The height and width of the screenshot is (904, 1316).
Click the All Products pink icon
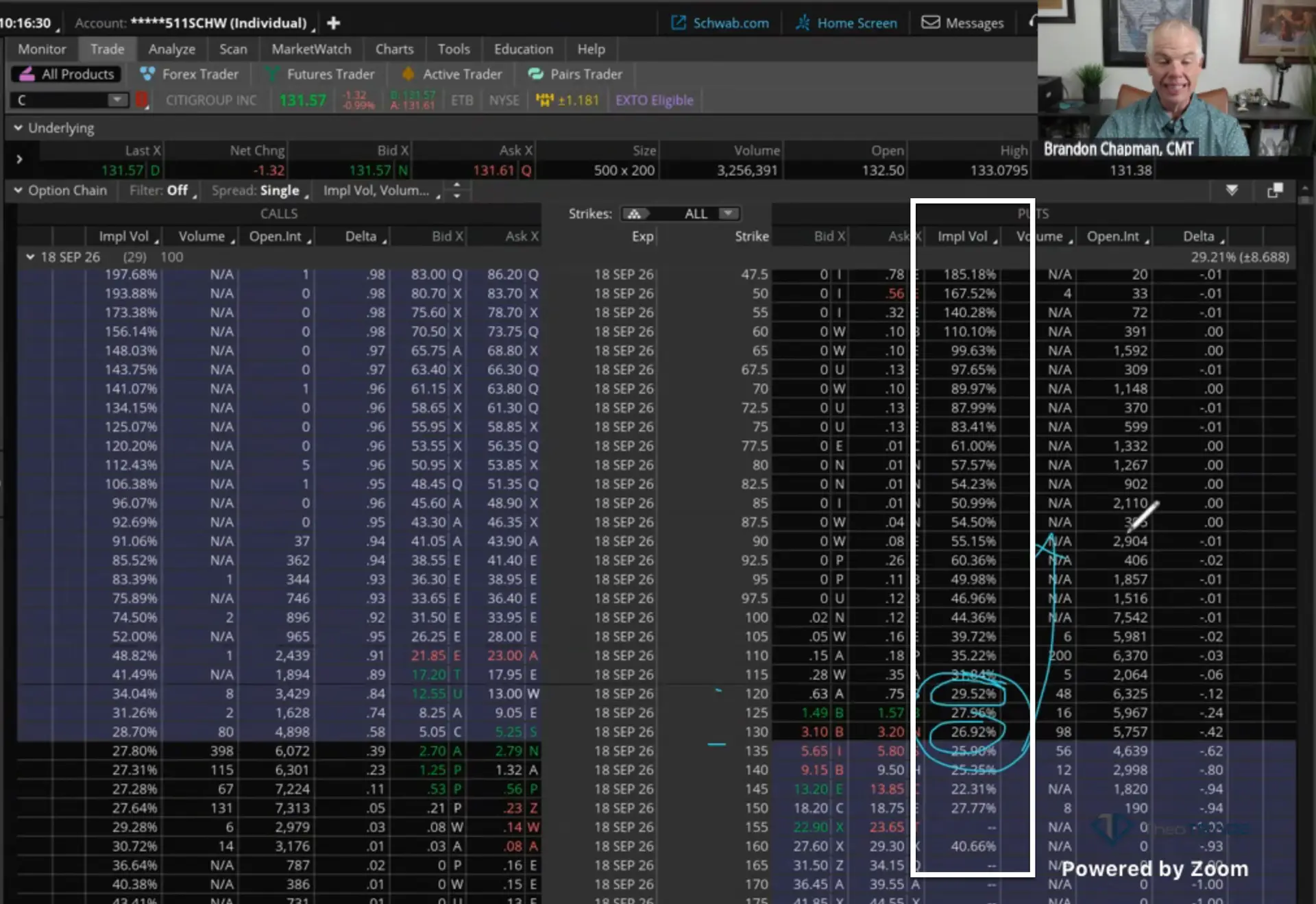point(27,74)
